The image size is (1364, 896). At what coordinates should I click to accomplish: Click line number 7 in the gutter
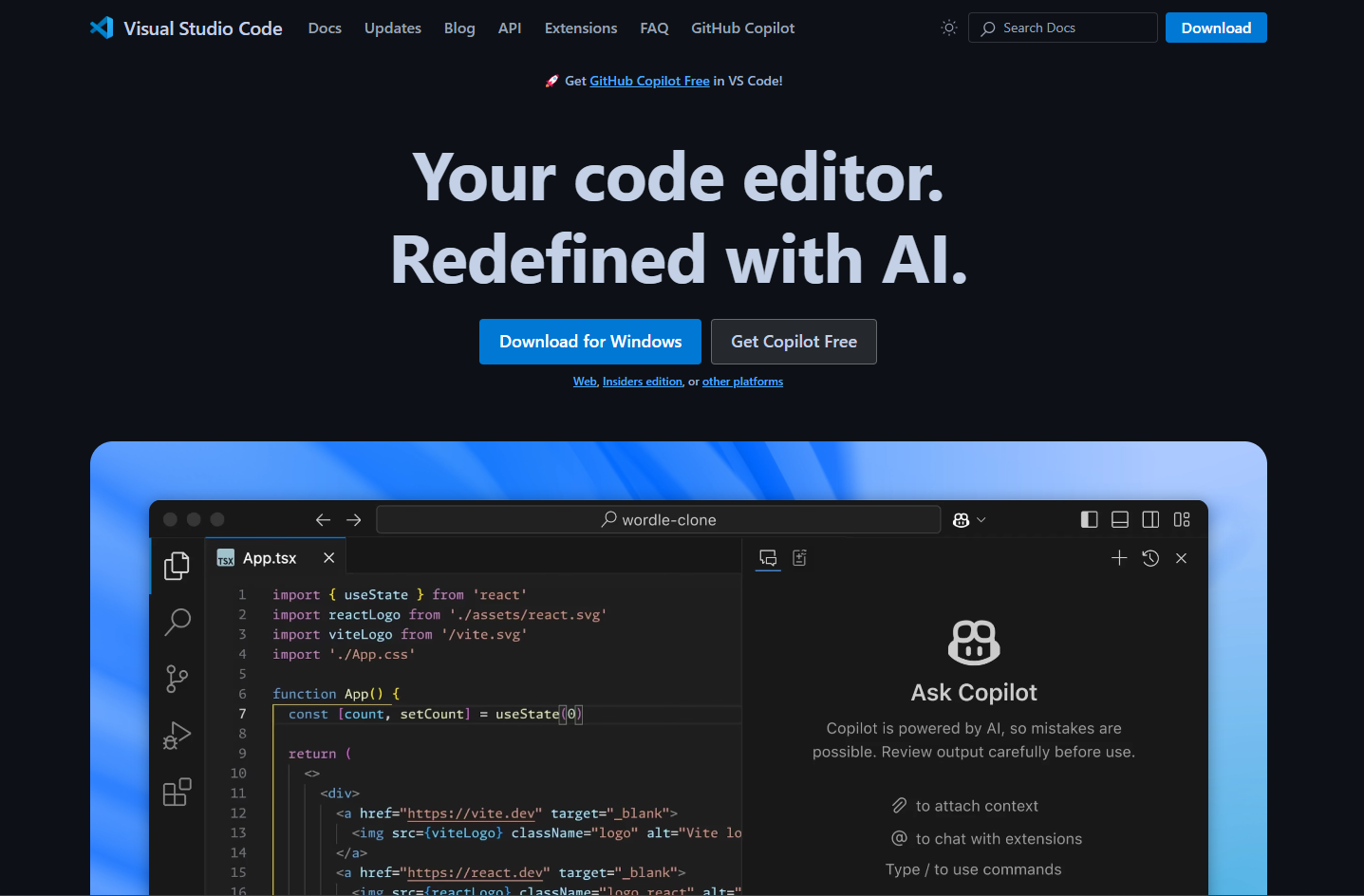pyautogui.click(x=242, y=714)
